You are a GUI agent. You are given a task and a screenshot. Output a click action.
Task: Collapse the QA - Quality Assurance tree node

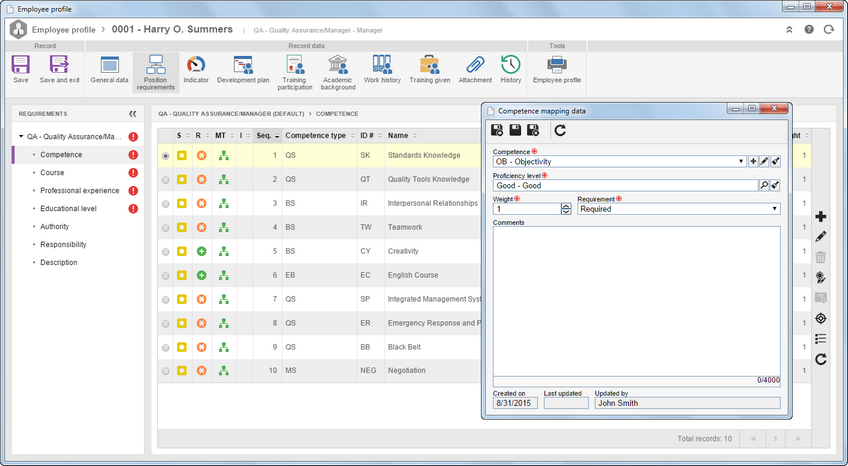21,137
